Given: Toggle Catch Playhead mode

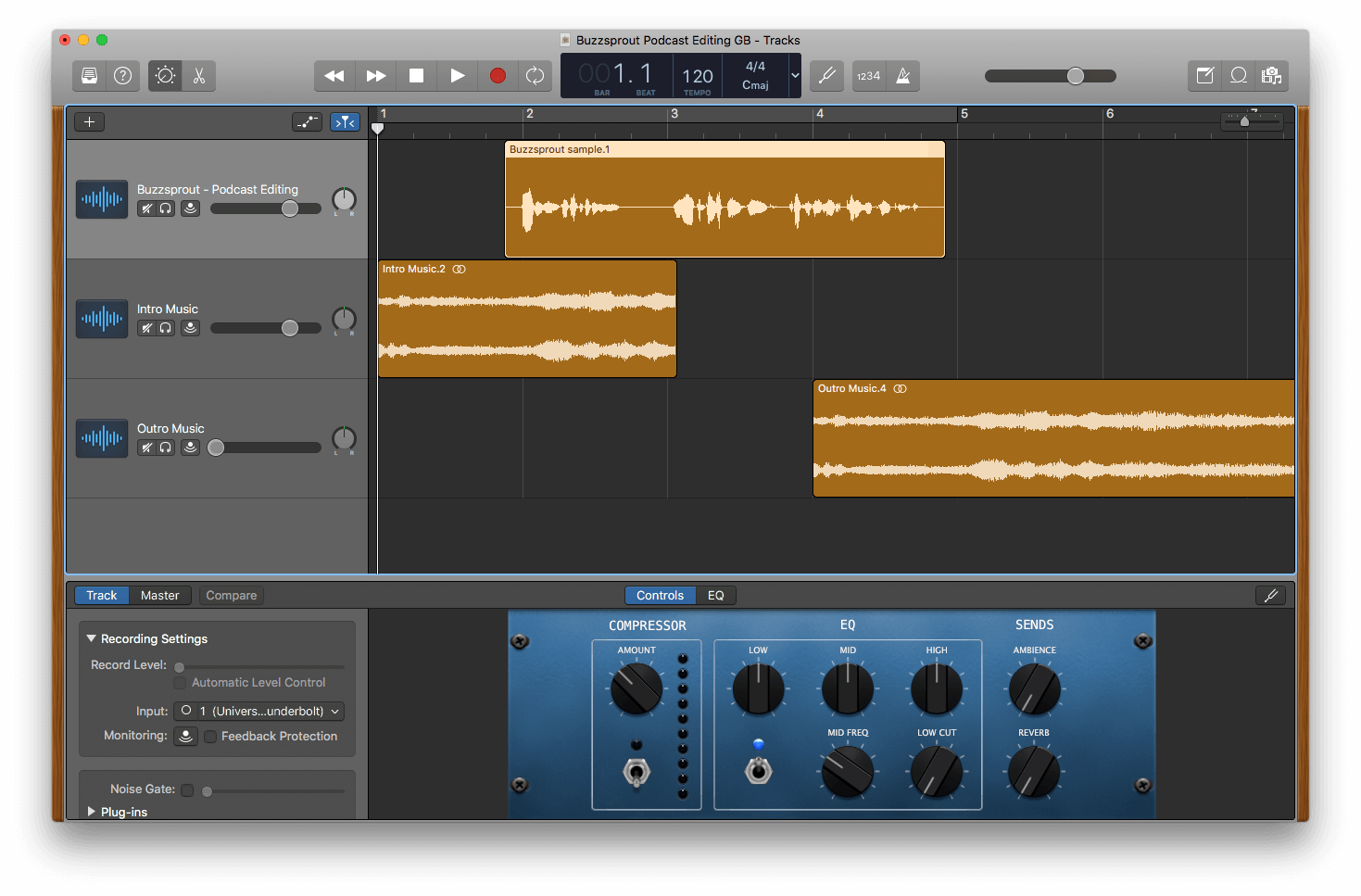Looking at the screenshot, I should [345, 121].
